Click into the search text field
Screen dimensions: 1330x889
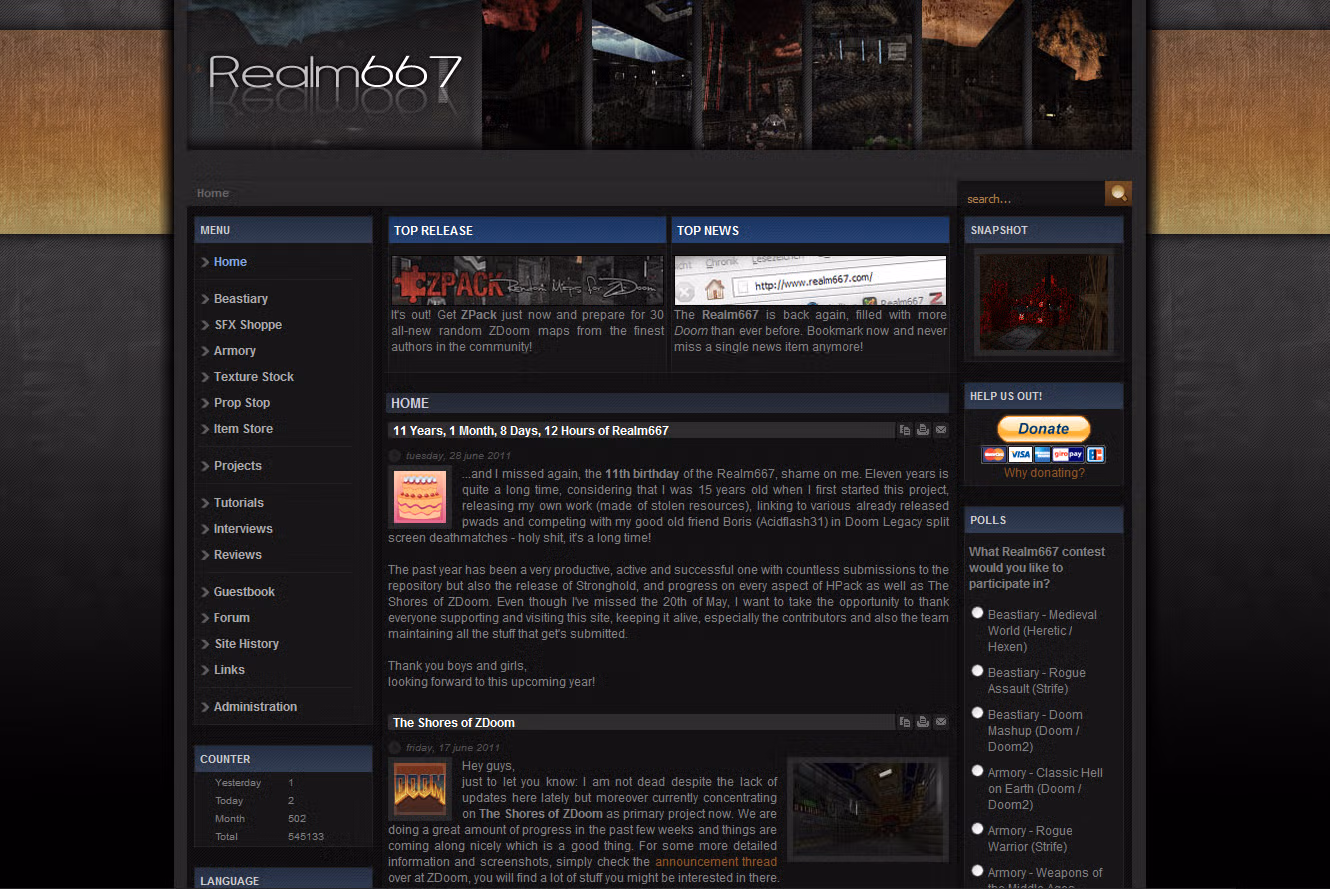pyautogui.click(x=1032, y=198)
